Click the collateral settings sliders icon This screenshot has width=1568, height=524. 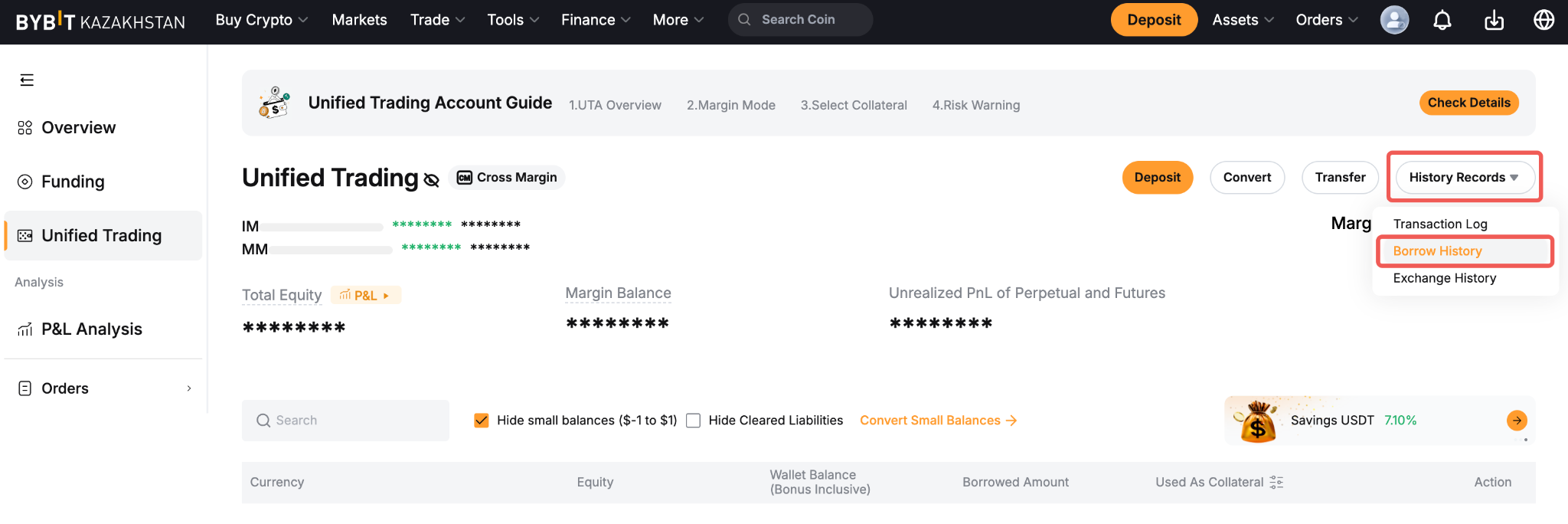point(1276,482)
